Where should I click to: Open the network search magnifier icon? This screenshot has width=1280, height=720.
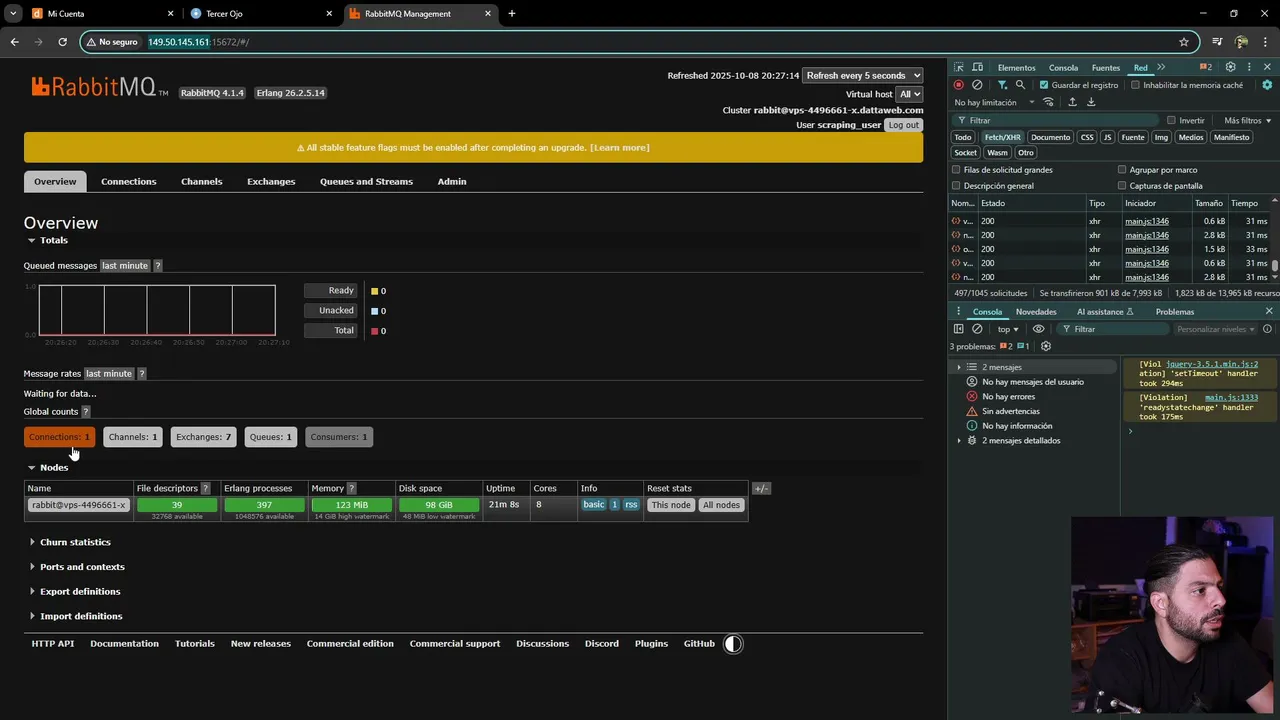[1020, 85]
